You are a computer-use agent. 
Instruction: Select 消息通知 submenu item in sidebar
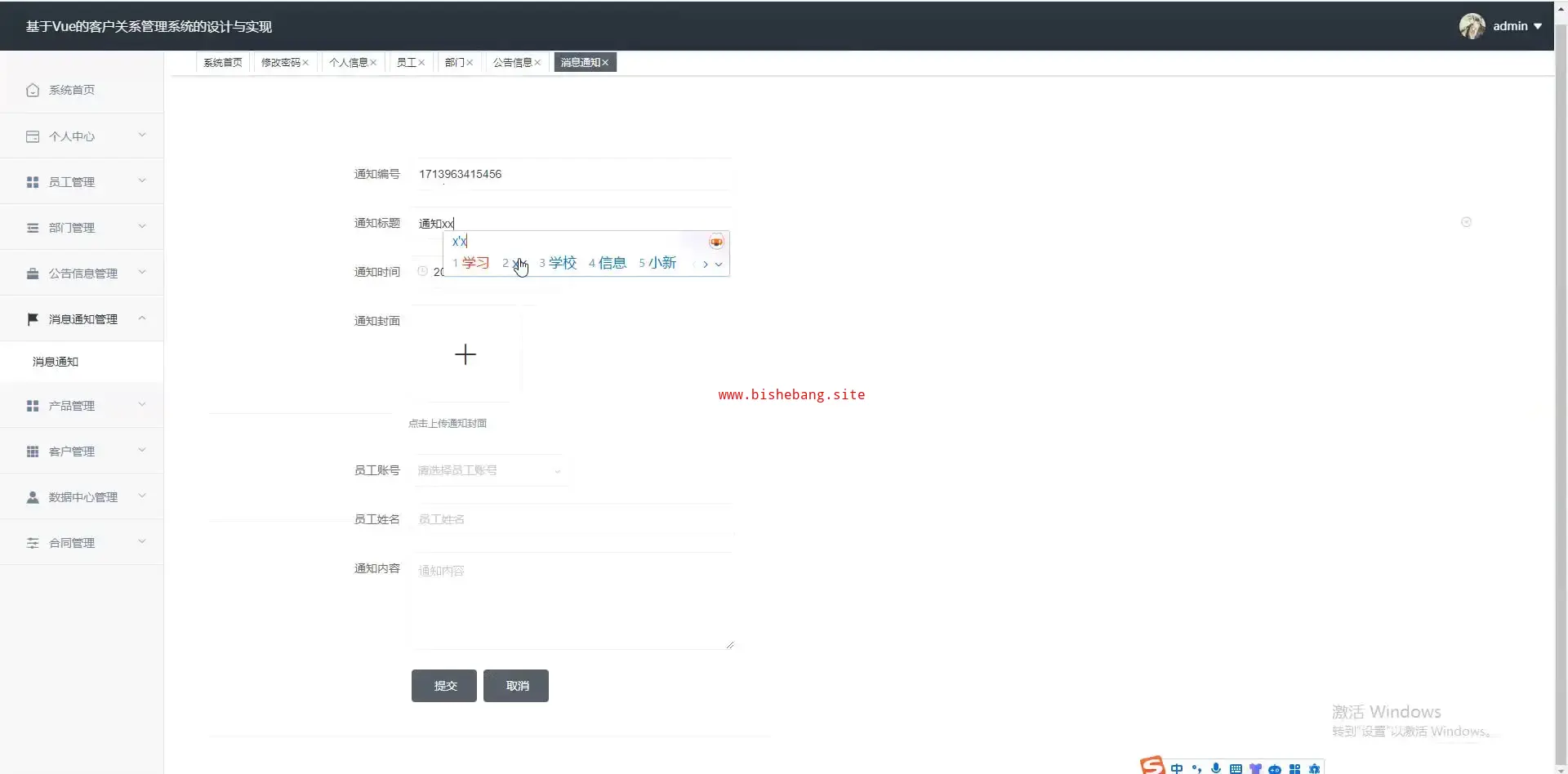pyautogui.click(x=82, y=362)
